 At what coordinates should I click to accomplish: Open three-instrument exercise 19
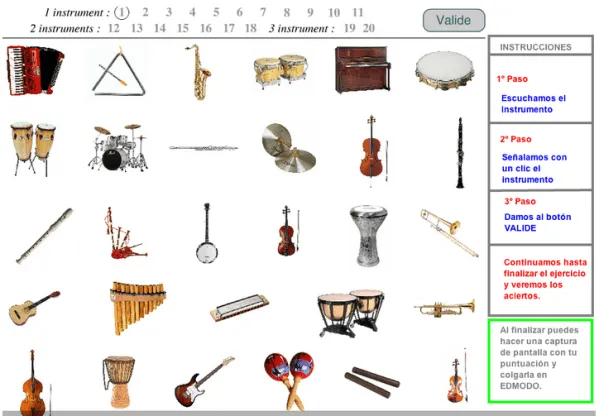350,28
